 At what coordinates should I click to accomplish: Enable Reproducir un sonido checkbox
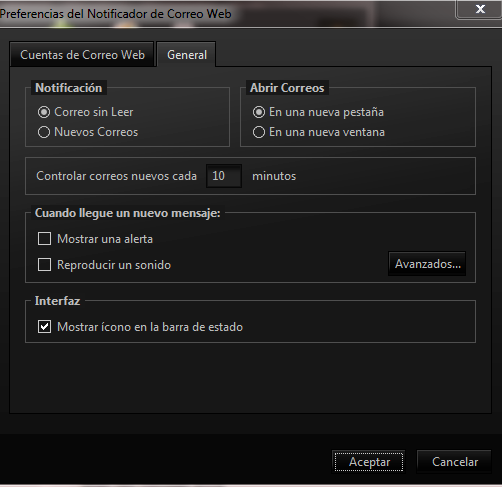pyautogui.click(x=44, y=265)
